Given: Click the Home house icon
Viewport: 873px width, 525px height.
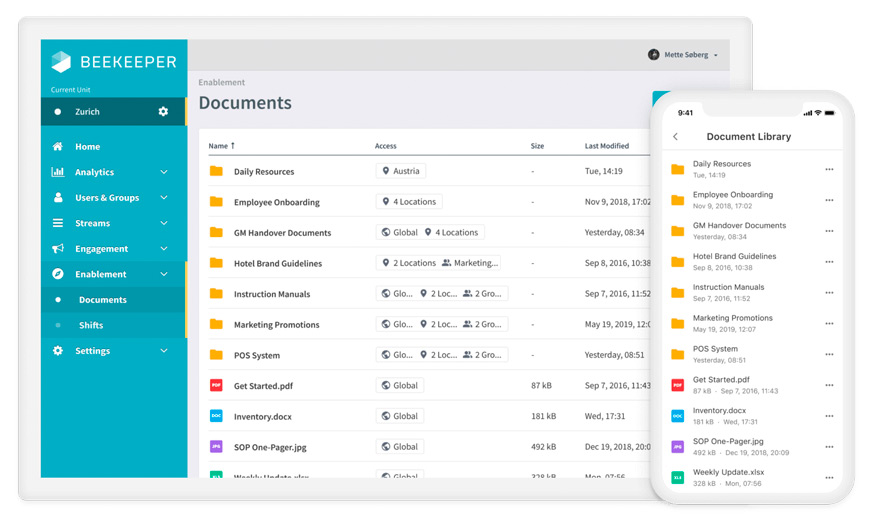Looking at the screenshot, I should tap(58, 146).
